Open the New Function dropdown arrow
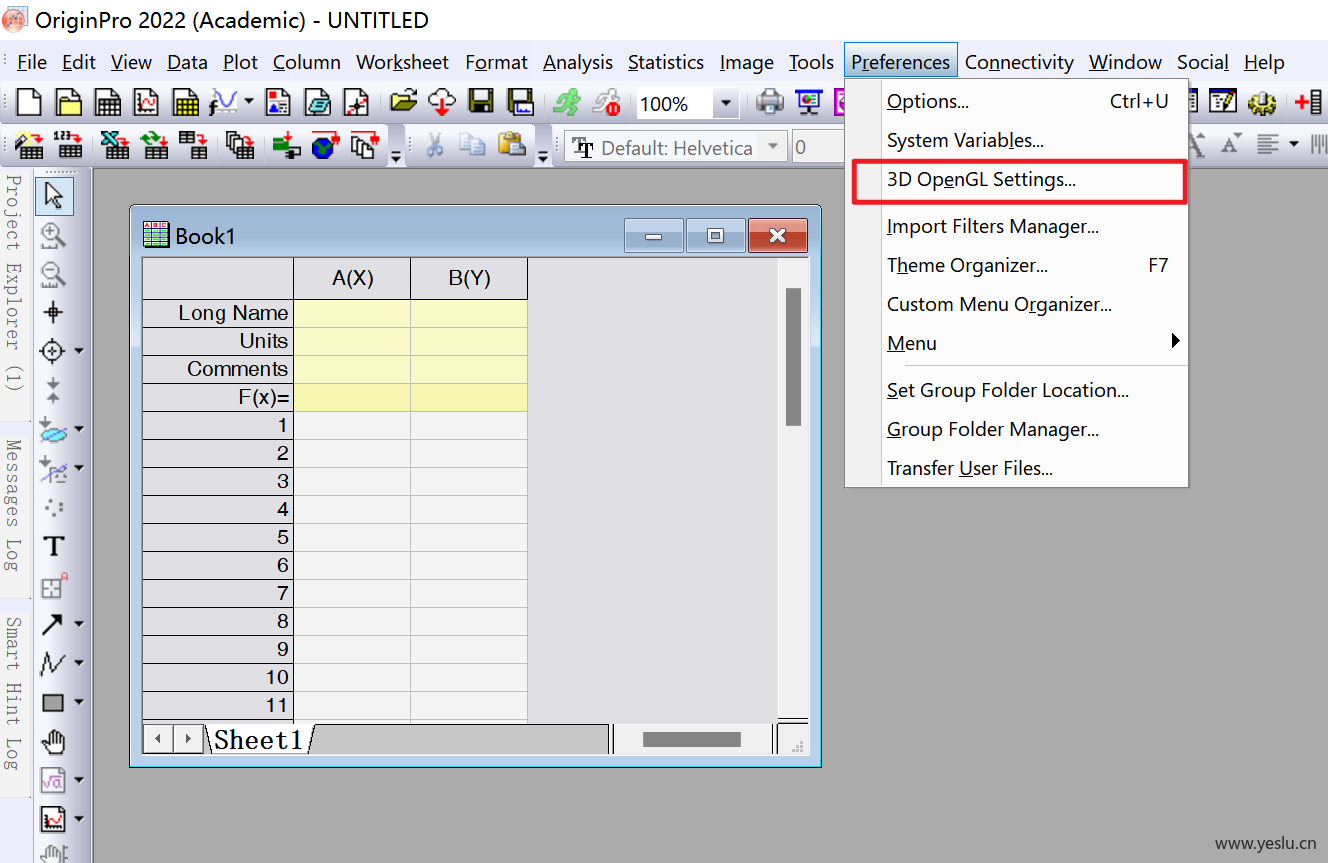The width and height of the screenshot is (1328, 863). tap(247, 103)
